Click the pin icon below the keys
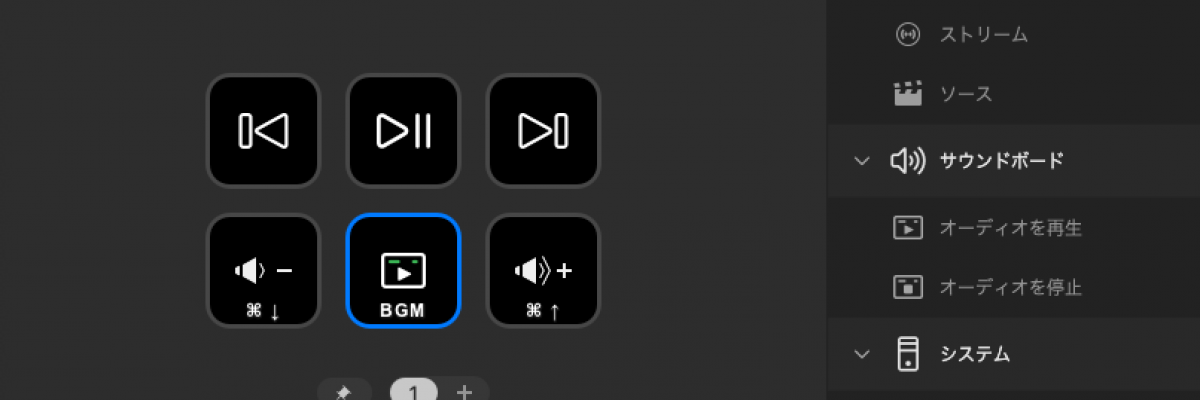 [x=343, y=392]
